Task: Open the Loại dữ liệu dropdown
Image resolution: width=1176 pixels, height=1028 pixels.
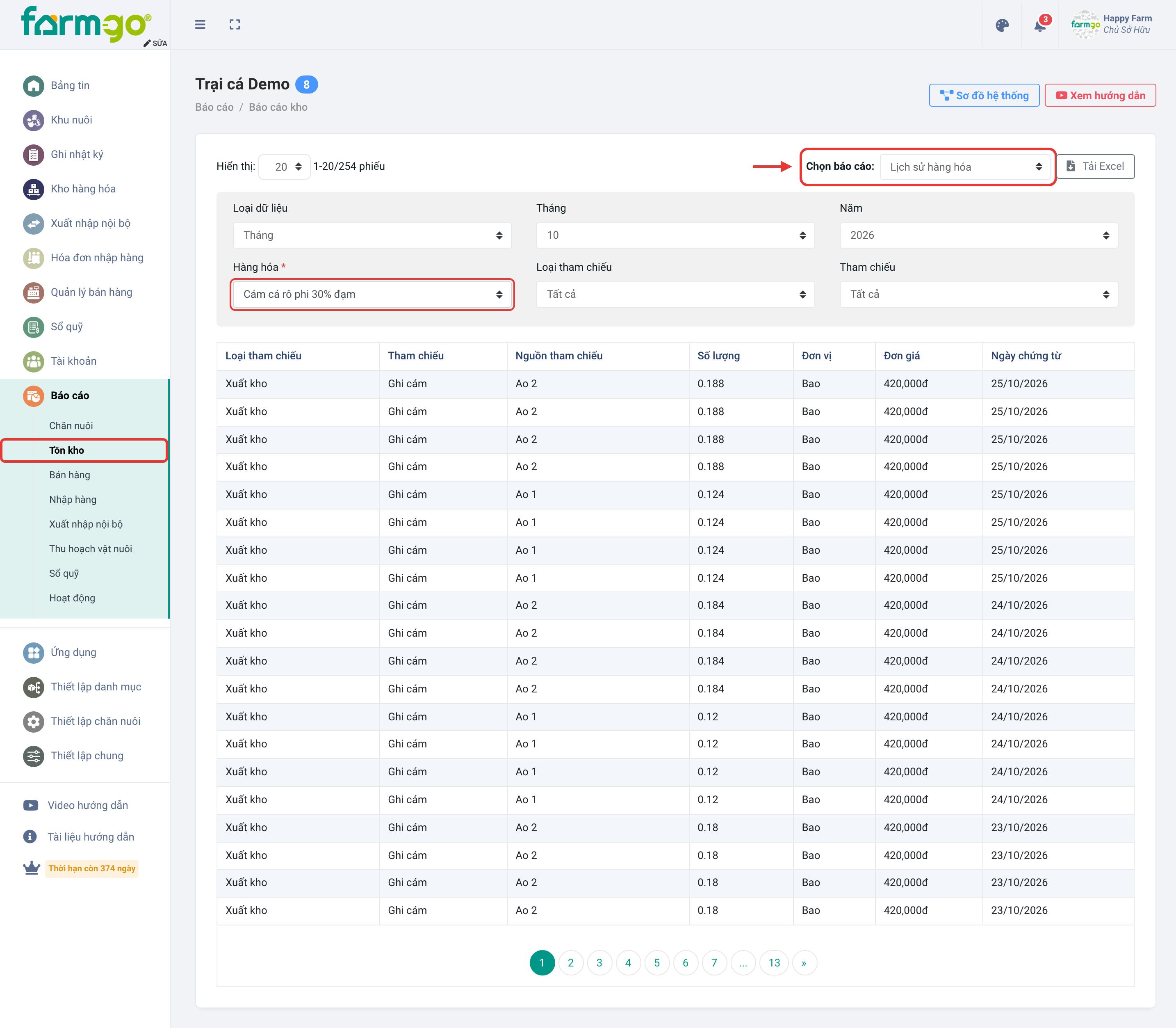Action: 371,235
